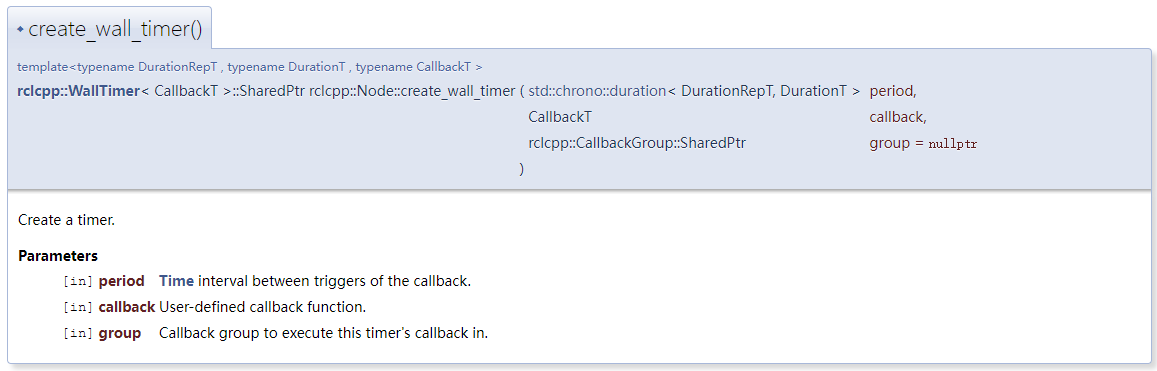The height and width of the screenshot is (371, 1157).
Task: Select the create_wall_timer() heading tab
Action: (110, 30)
